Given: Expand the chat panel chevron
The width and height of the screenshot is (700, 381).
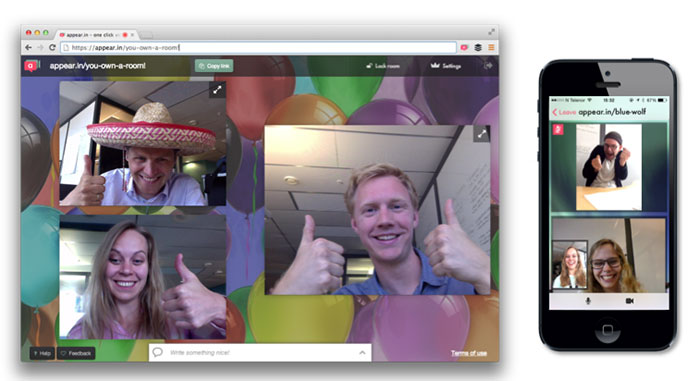Looking at the screenshot, I should (x=362, y=353).
